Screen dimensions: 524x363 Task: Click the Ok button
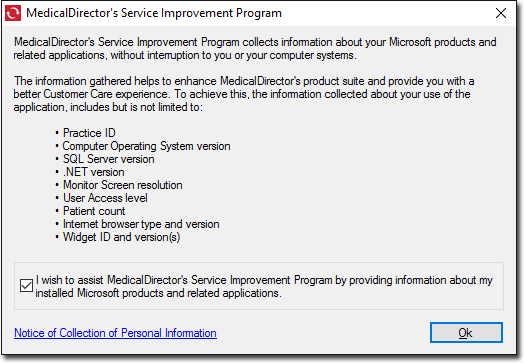coord(466,333)
